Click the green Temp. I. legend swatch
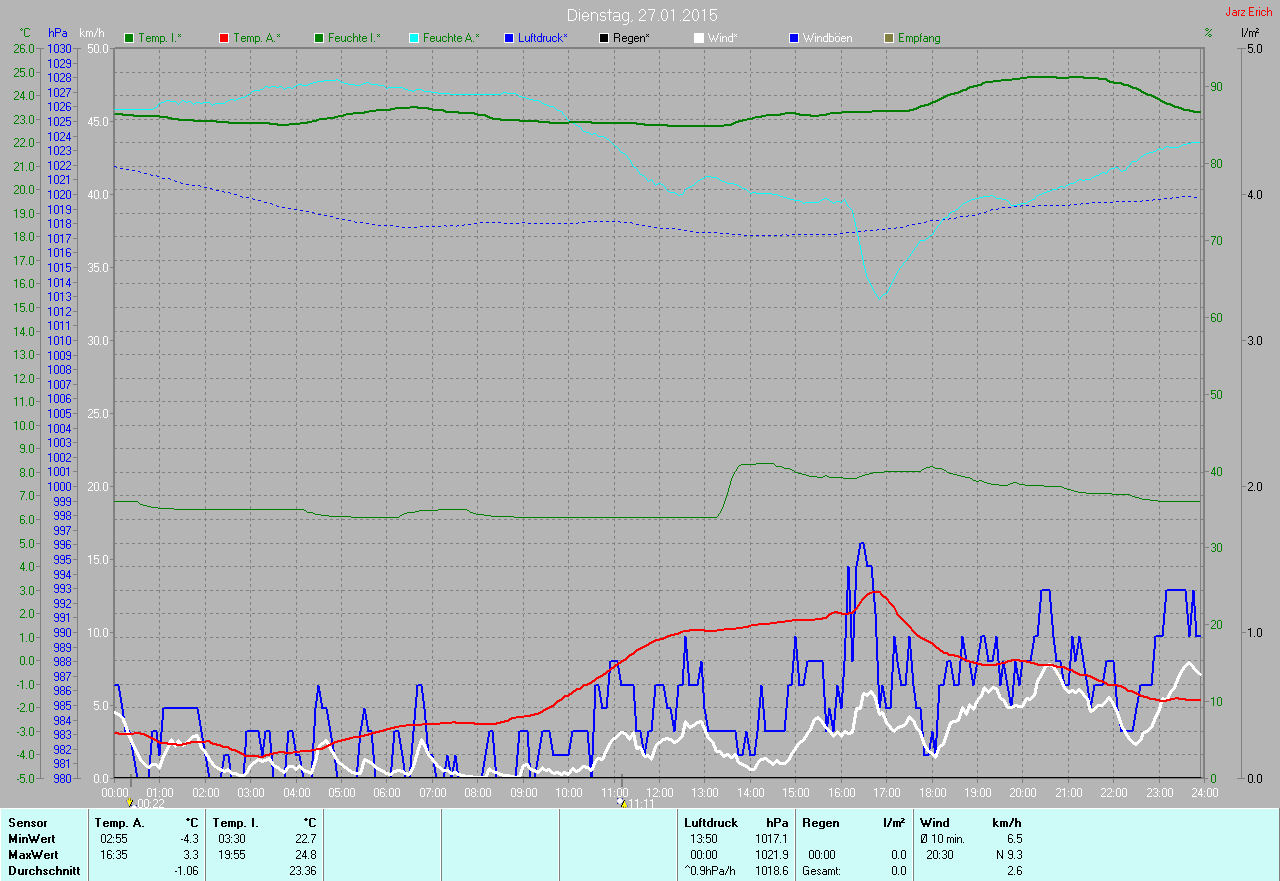This screenshot has height=881, width=1280. click(129, 38)
